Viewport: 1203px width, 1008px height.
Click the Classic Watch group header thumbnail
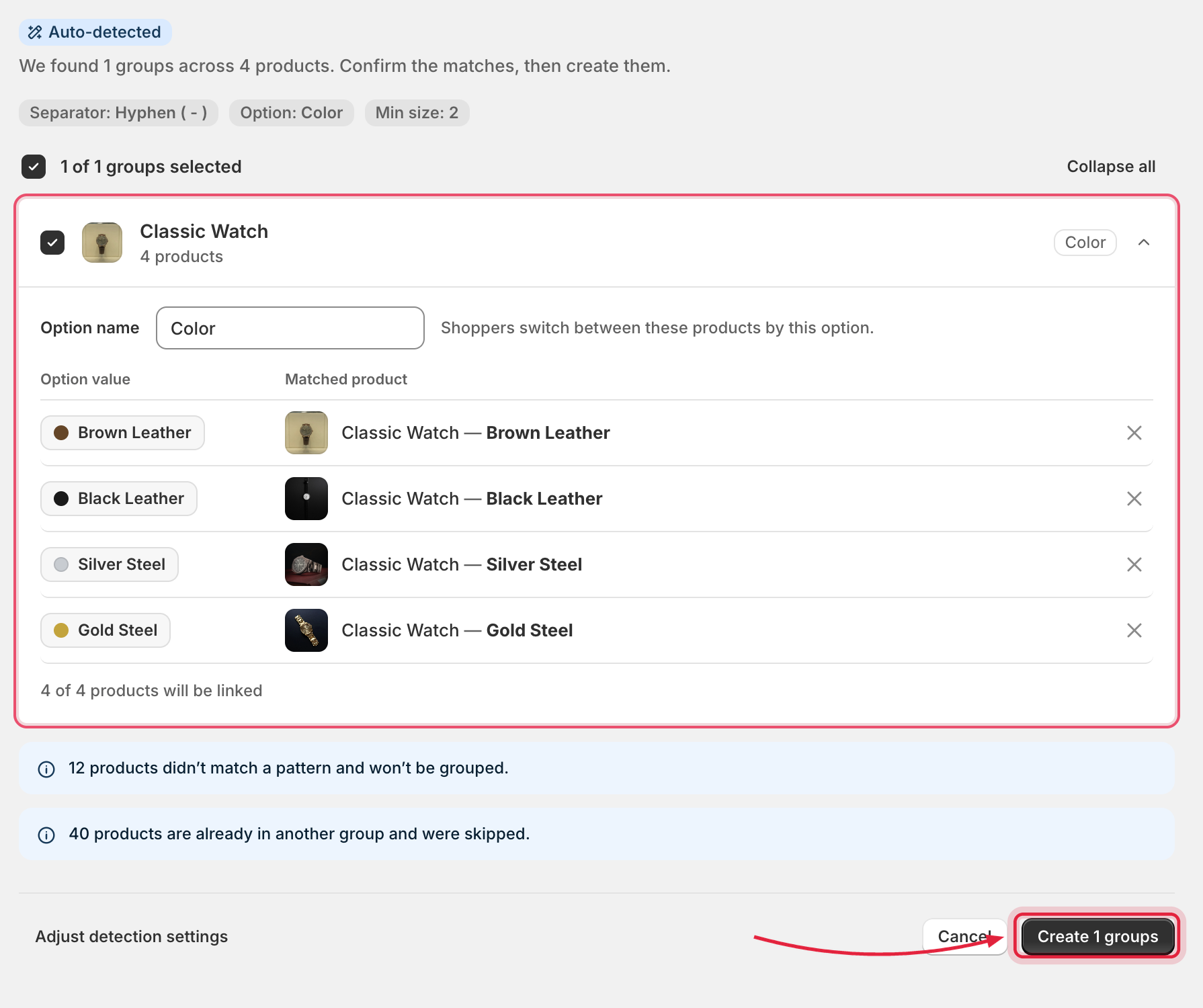tap(102, 243)
